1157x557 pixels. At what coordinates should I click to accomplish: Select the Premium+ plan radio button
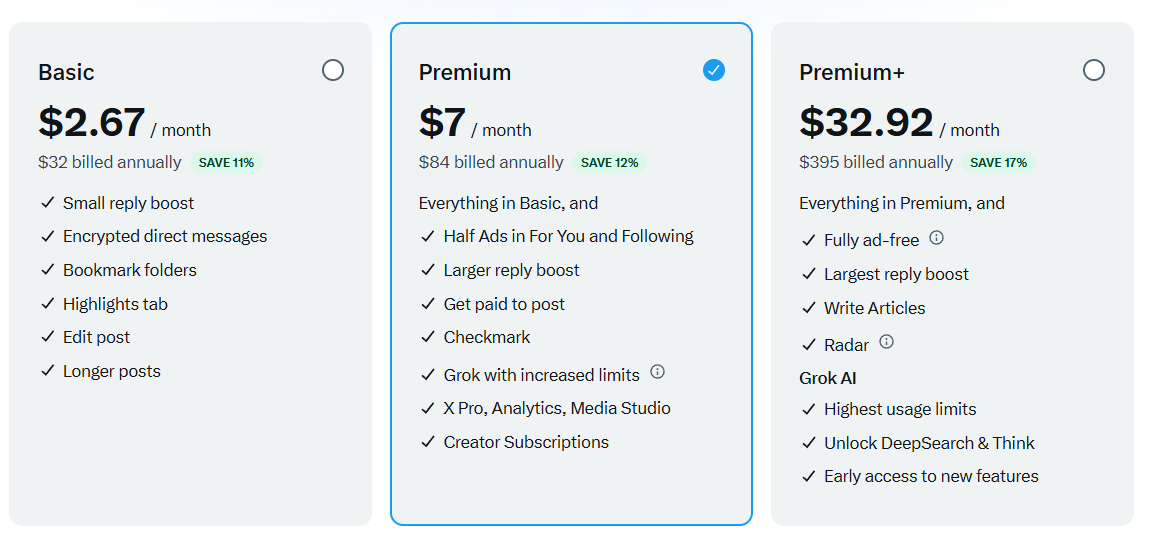pos(1094,70)
